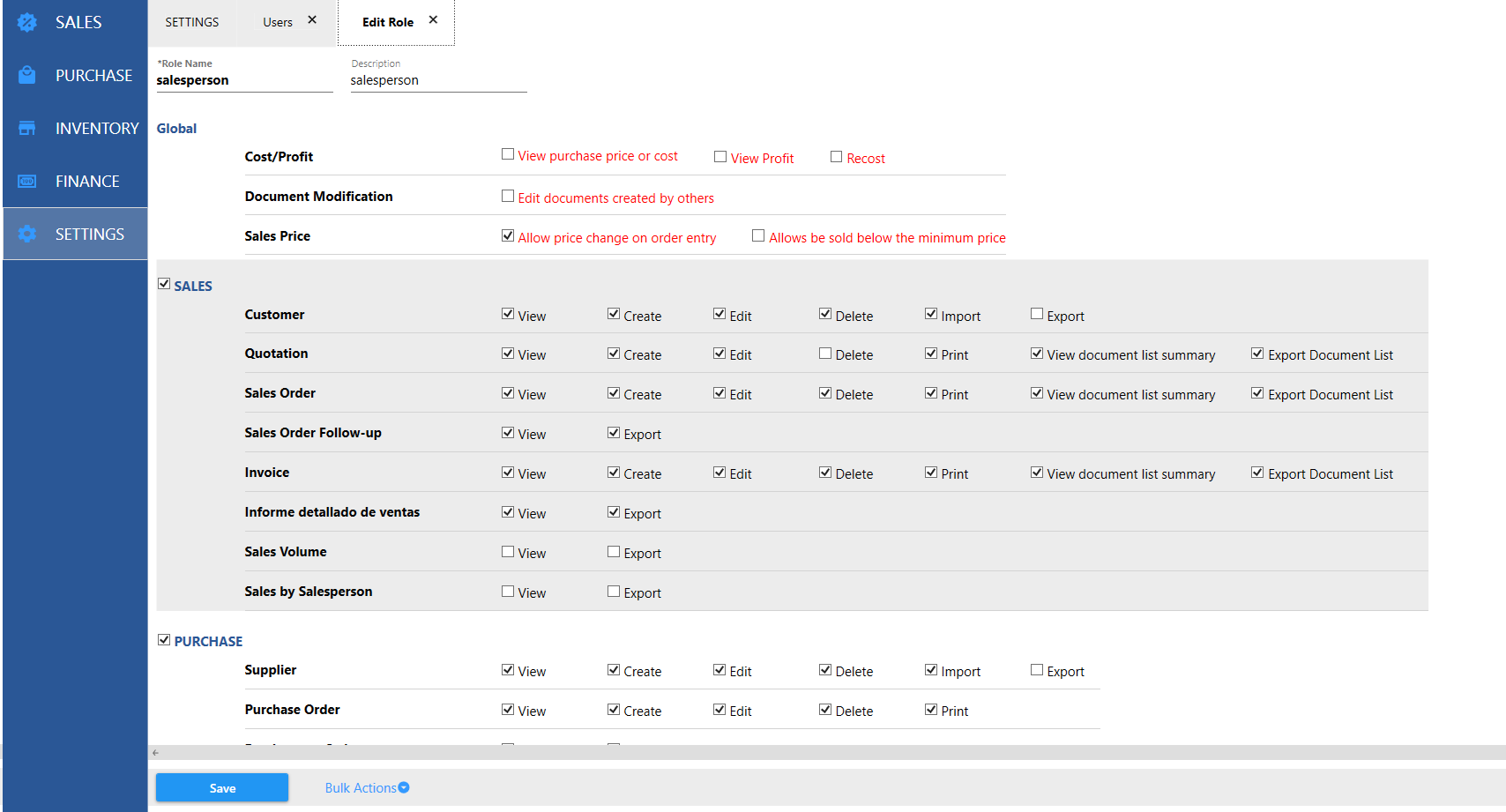This screenshot has height=812, width=1506.
Task: Click the Bulk Actions arrow icon
Action: tap(404, 788)
